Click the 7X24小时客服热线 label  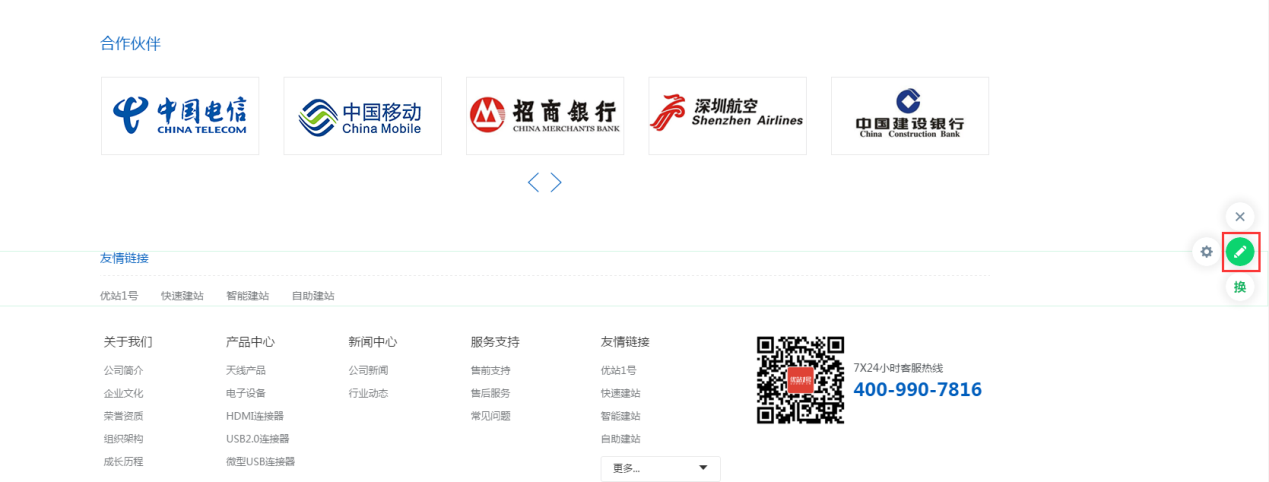tap(898, 368)
